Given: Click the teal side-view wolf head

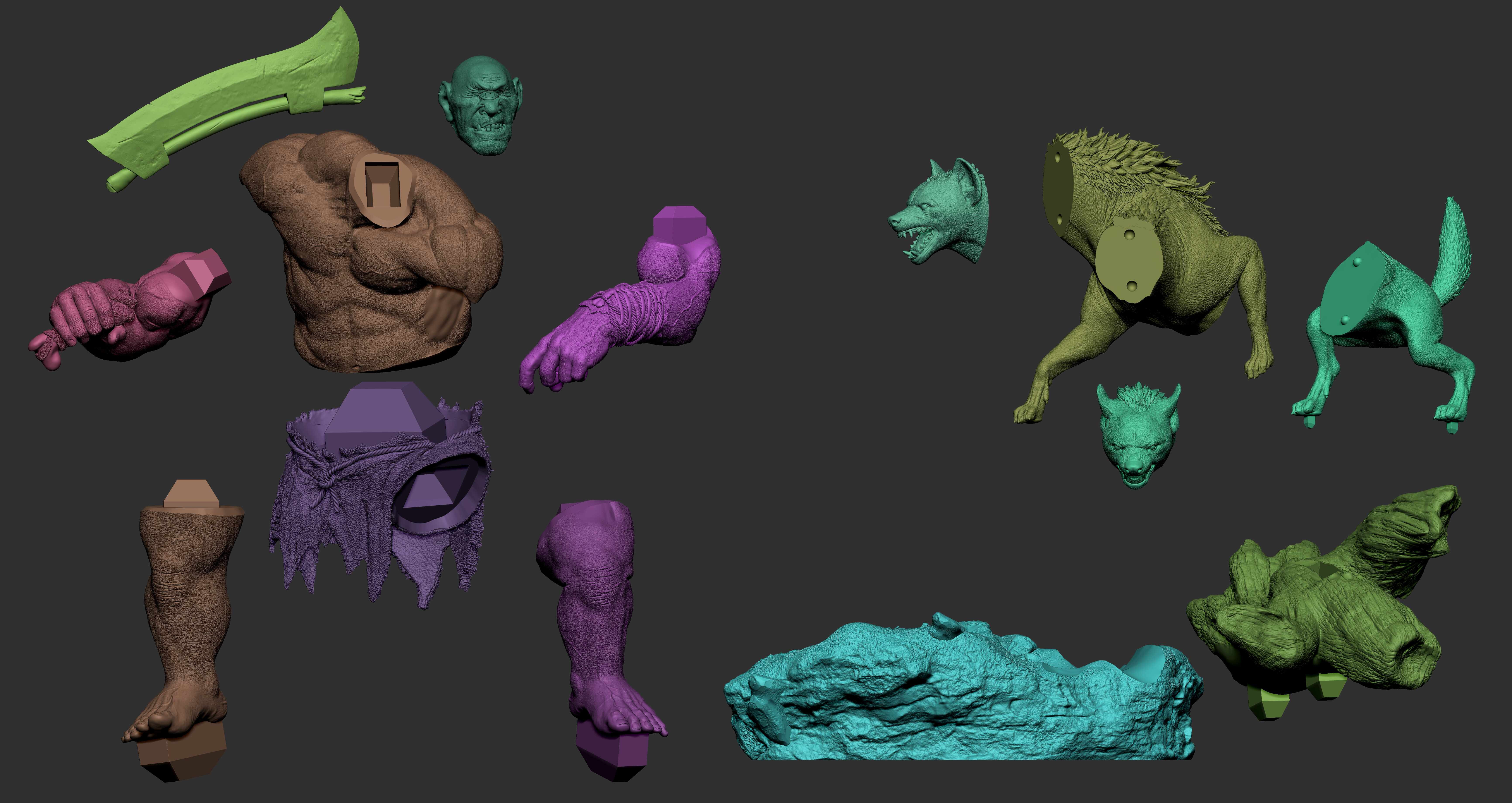Looking at the screenshot, I should pyautogui.click(x=939, y=211).
